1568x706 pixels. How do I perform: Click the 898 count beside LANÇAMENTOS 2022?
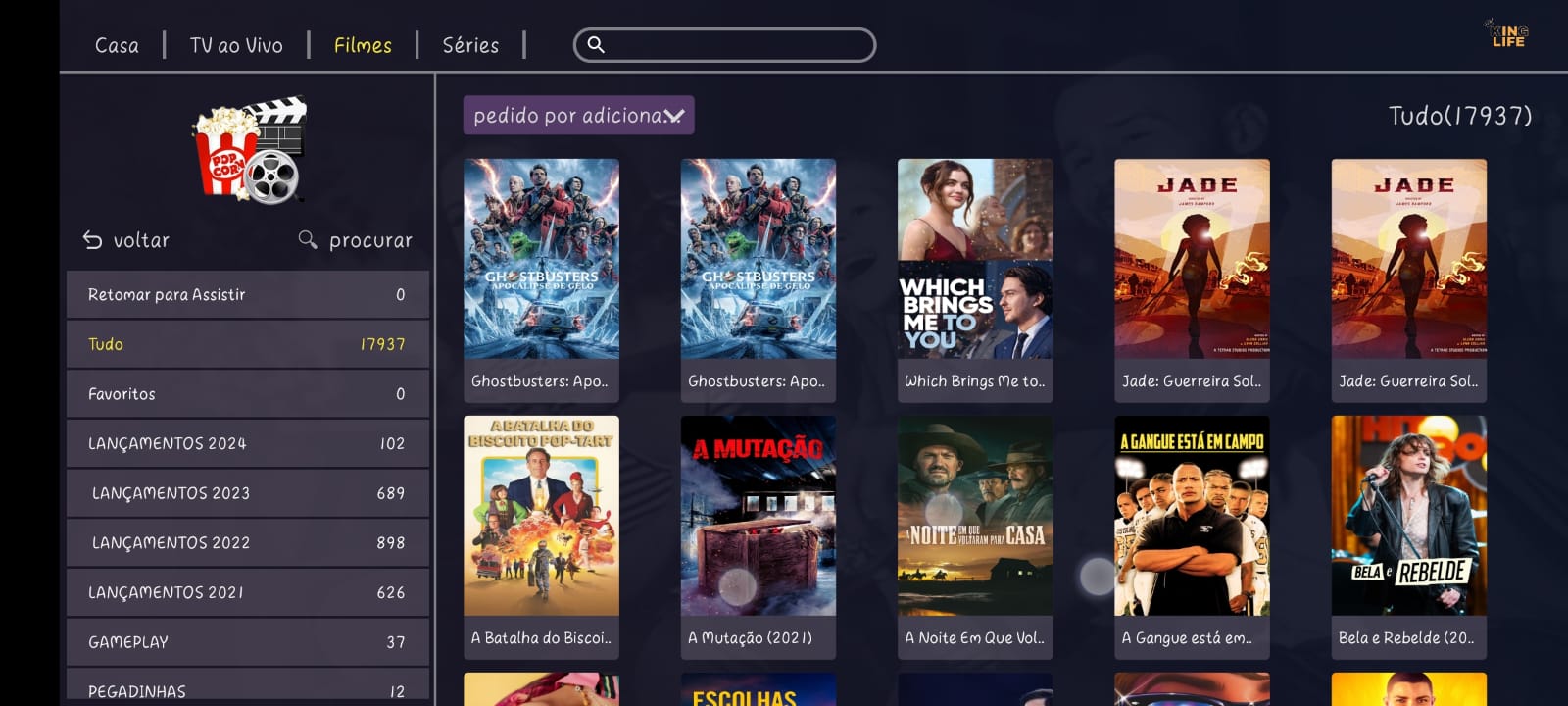(x=391, y=542)
